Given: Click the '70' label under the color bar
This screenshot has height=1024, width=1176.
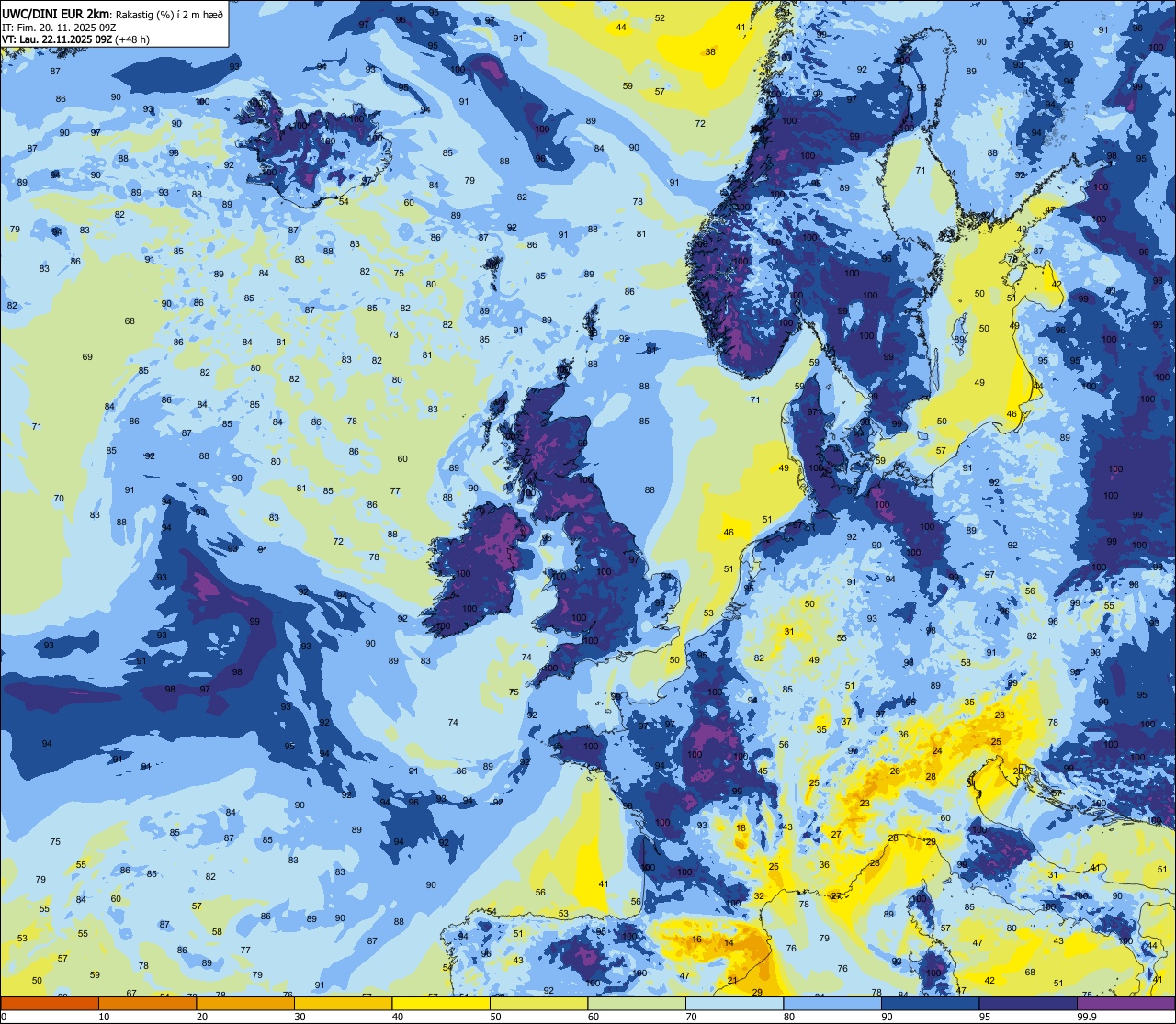Looking at the screenshot, I should click(x=692, y=1017).
